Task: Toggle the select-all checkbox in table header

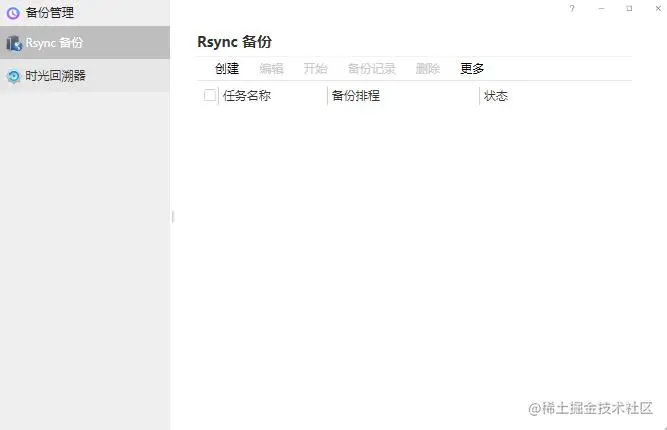Action: 210,95
